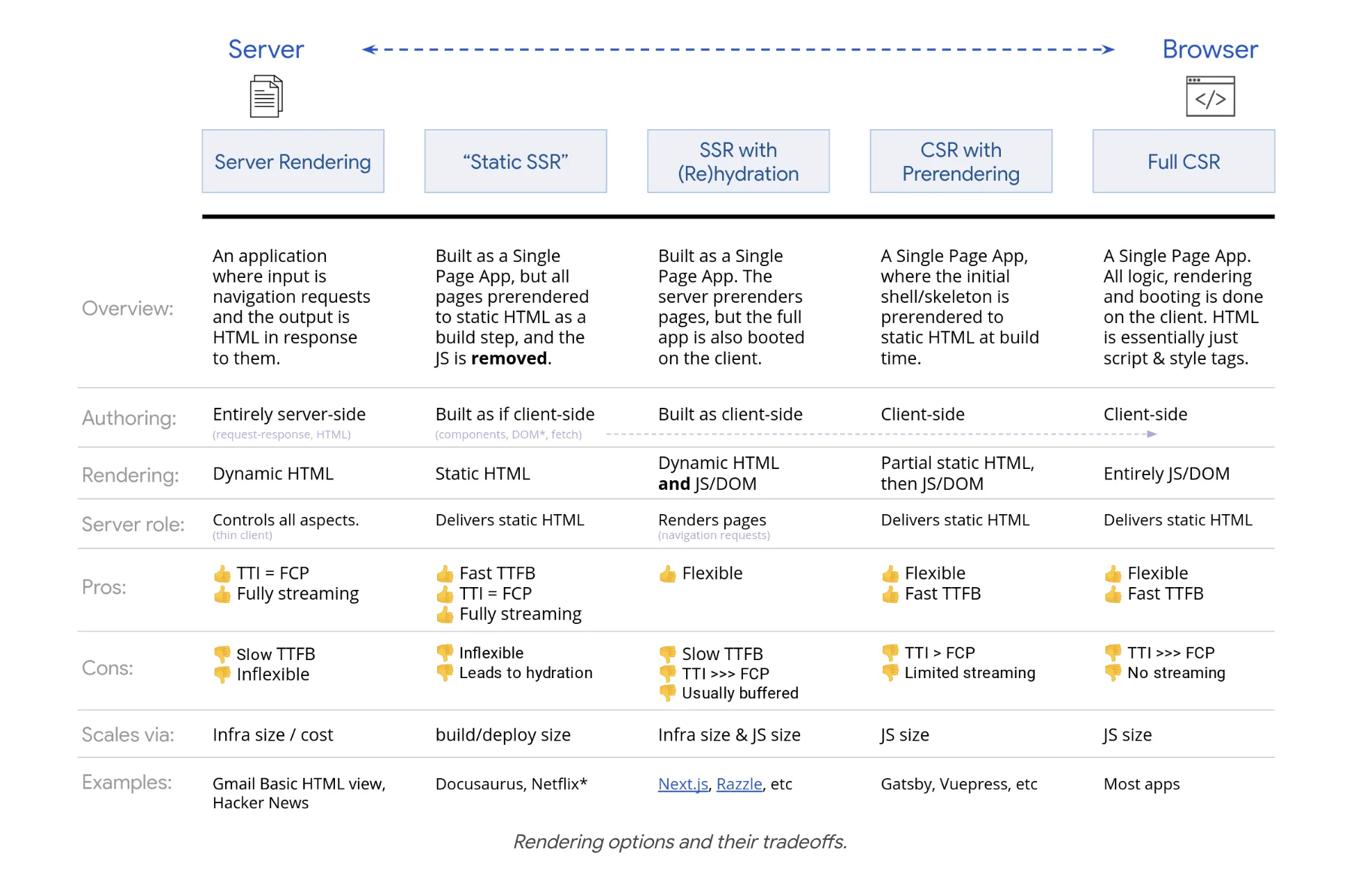Click thumbs-down icon next to No streaming
1372x881 pixels.
click(1113, 673)
